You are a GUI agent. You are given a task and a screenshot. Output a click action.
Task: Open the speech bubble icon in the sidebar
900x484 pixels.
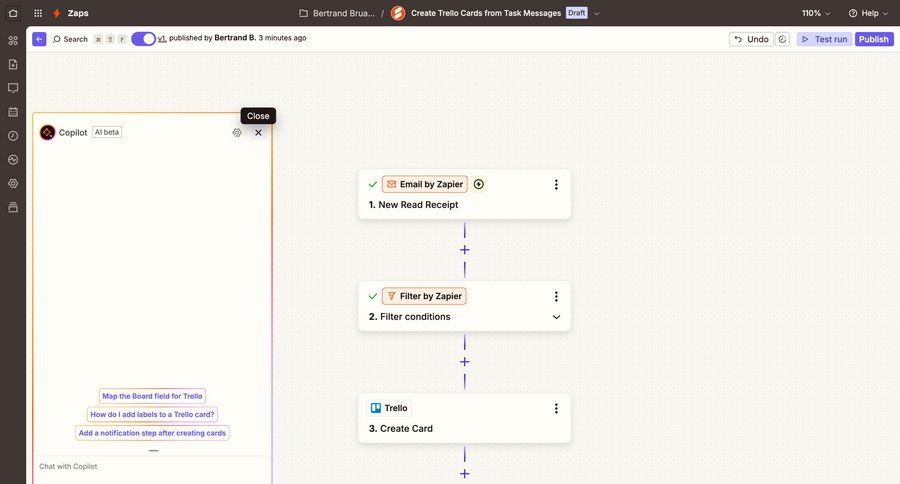point(13,88)
